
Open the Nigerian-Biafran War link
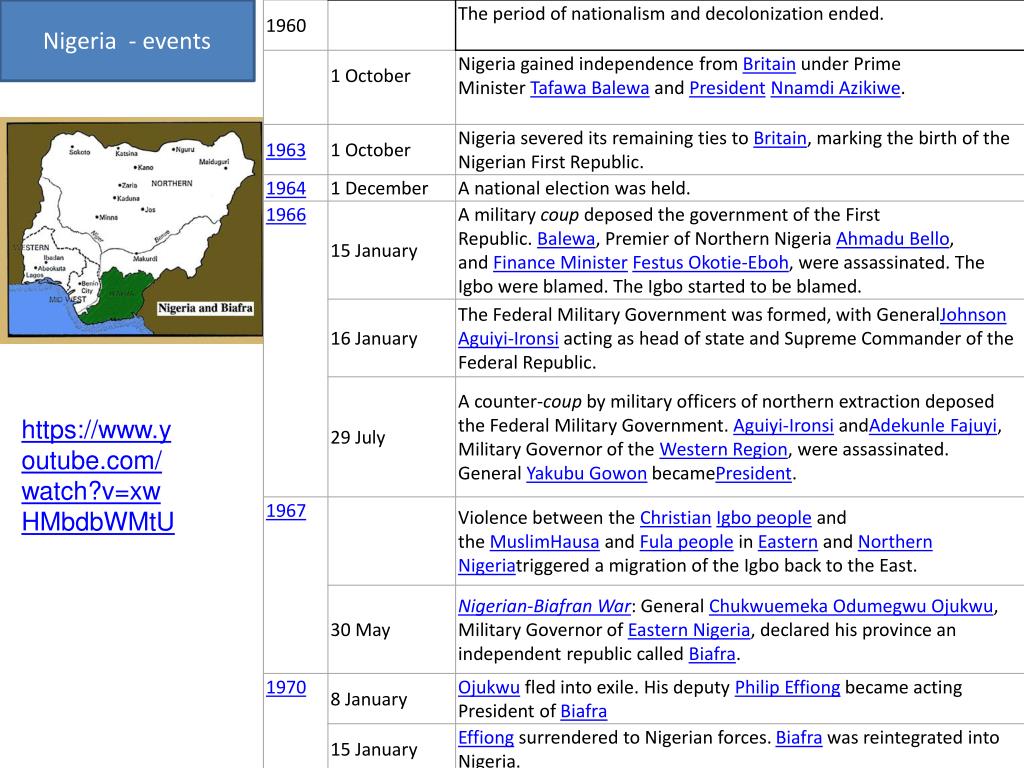point(545,606)
